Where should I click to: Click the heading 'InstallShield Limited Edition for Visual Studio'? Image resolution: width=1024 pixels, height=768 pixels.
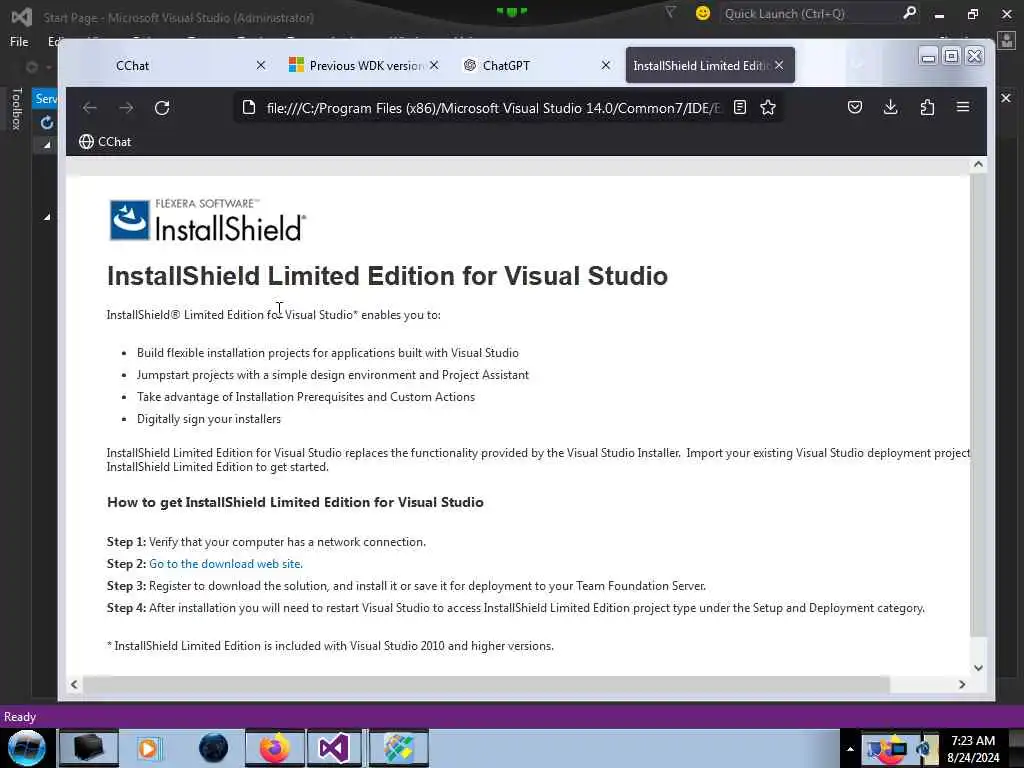[x=387, y=276]
